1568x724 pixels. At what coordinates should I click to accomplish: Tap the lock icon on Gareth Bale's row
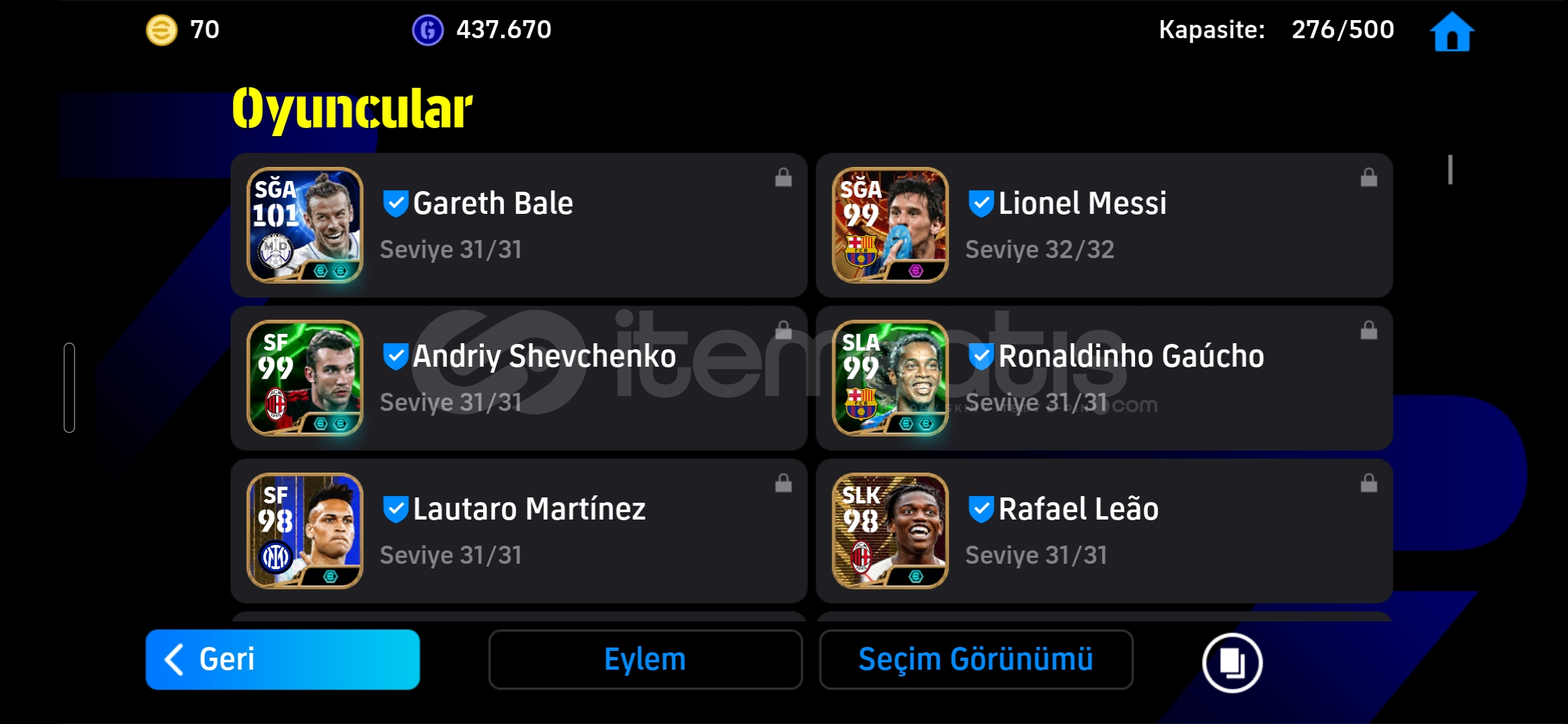tap(783, 178)
